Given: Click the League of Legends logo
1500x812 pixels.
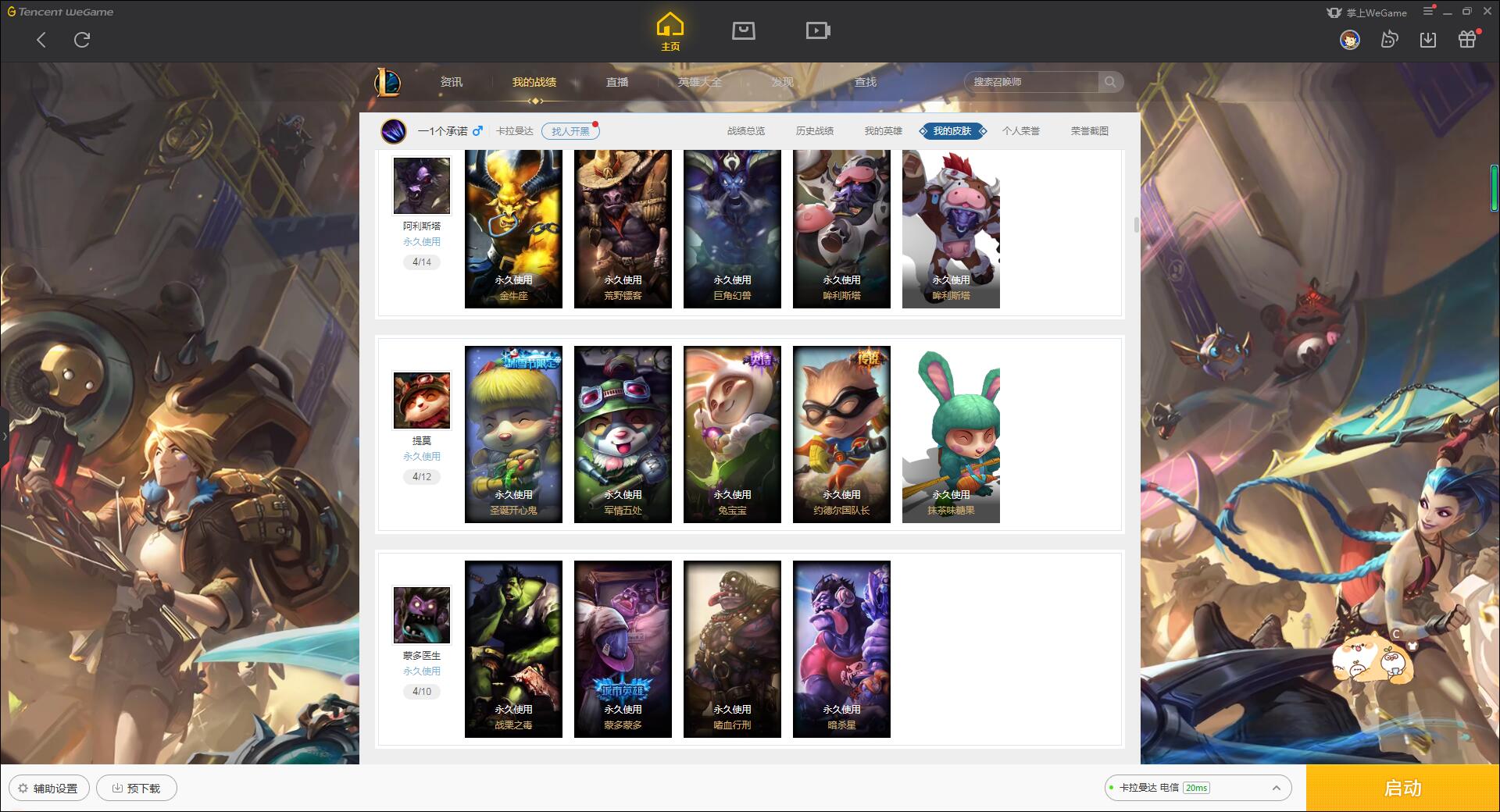Looking at the screenshot, I should point(388,82).
